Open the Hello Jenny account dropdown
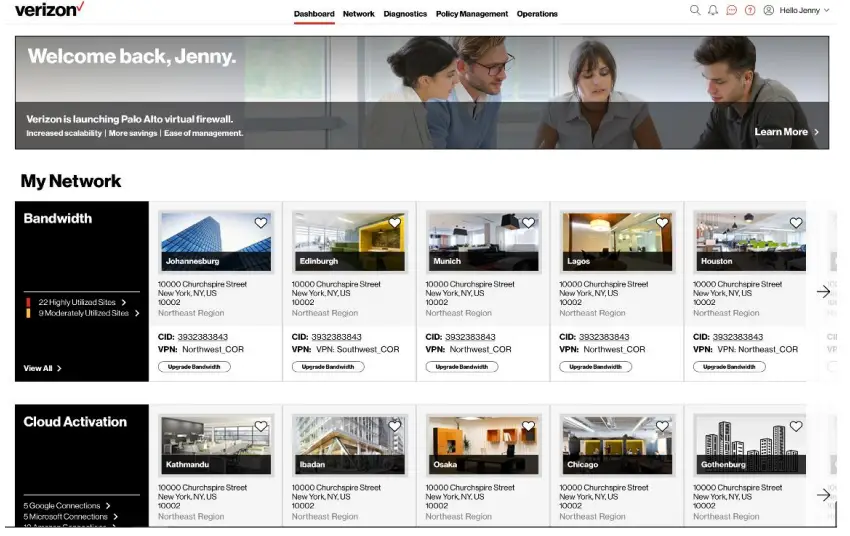The image size is (850, 536). pos(804,10)
